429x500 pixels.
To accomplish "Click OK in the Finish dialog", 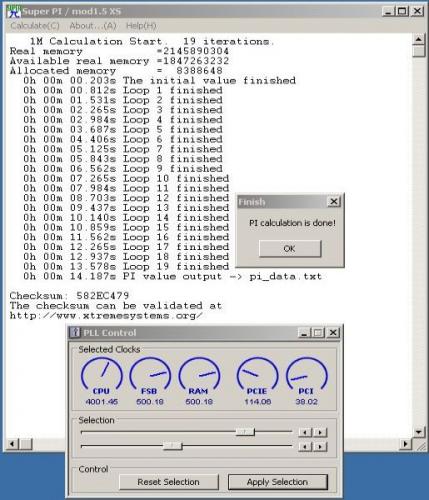I will coord(290,249).
